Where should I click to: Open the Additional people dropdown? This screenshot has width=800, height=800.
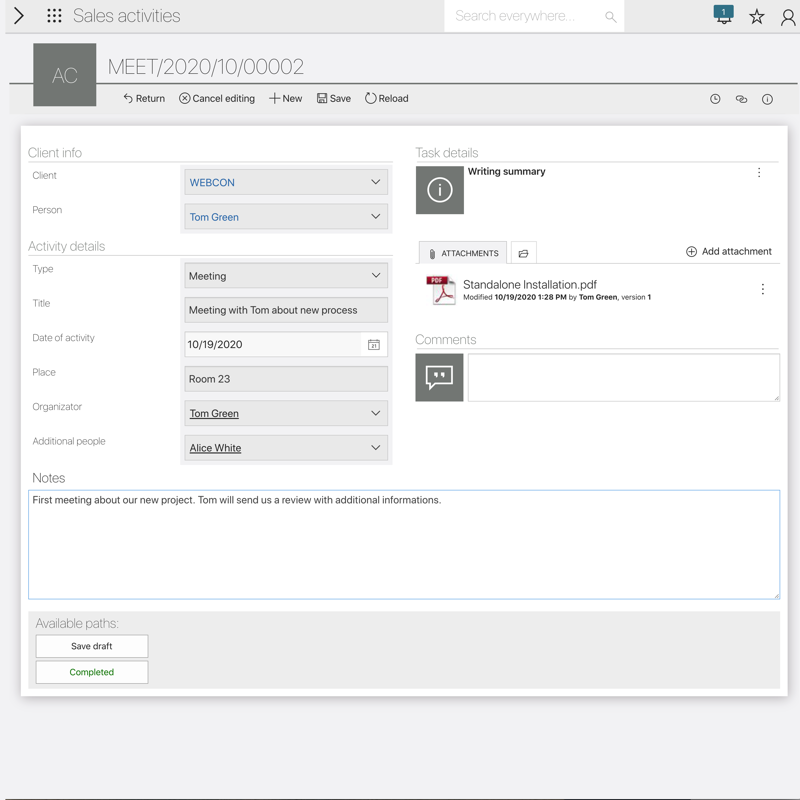[285, 448]
